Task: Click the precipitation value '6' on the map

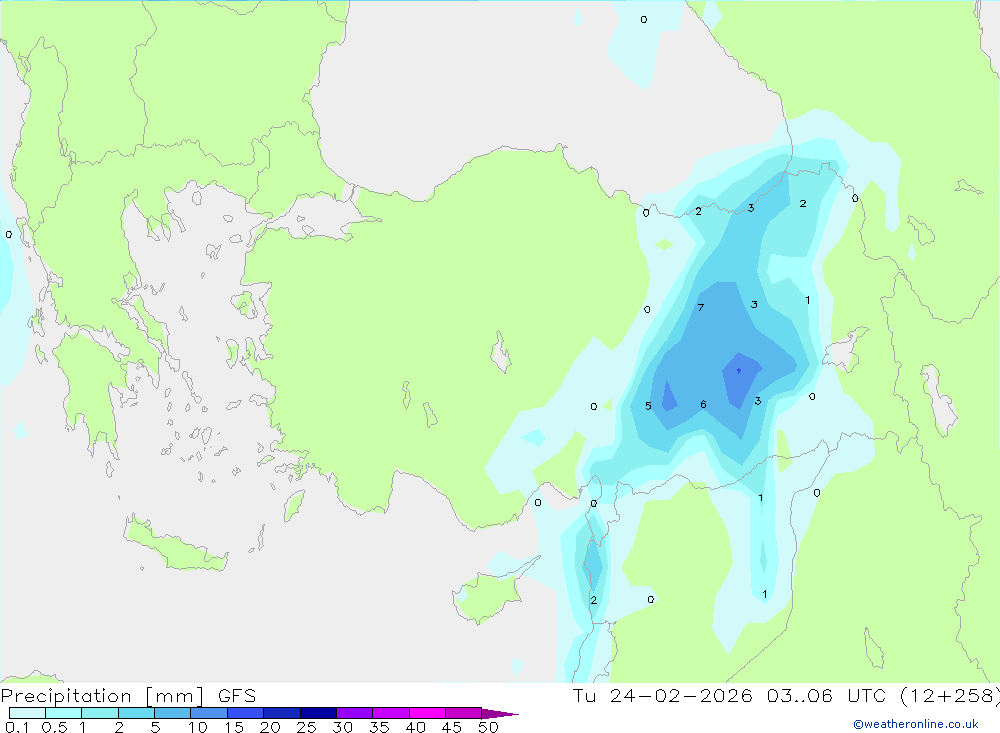Action: (x=703, y=404)
